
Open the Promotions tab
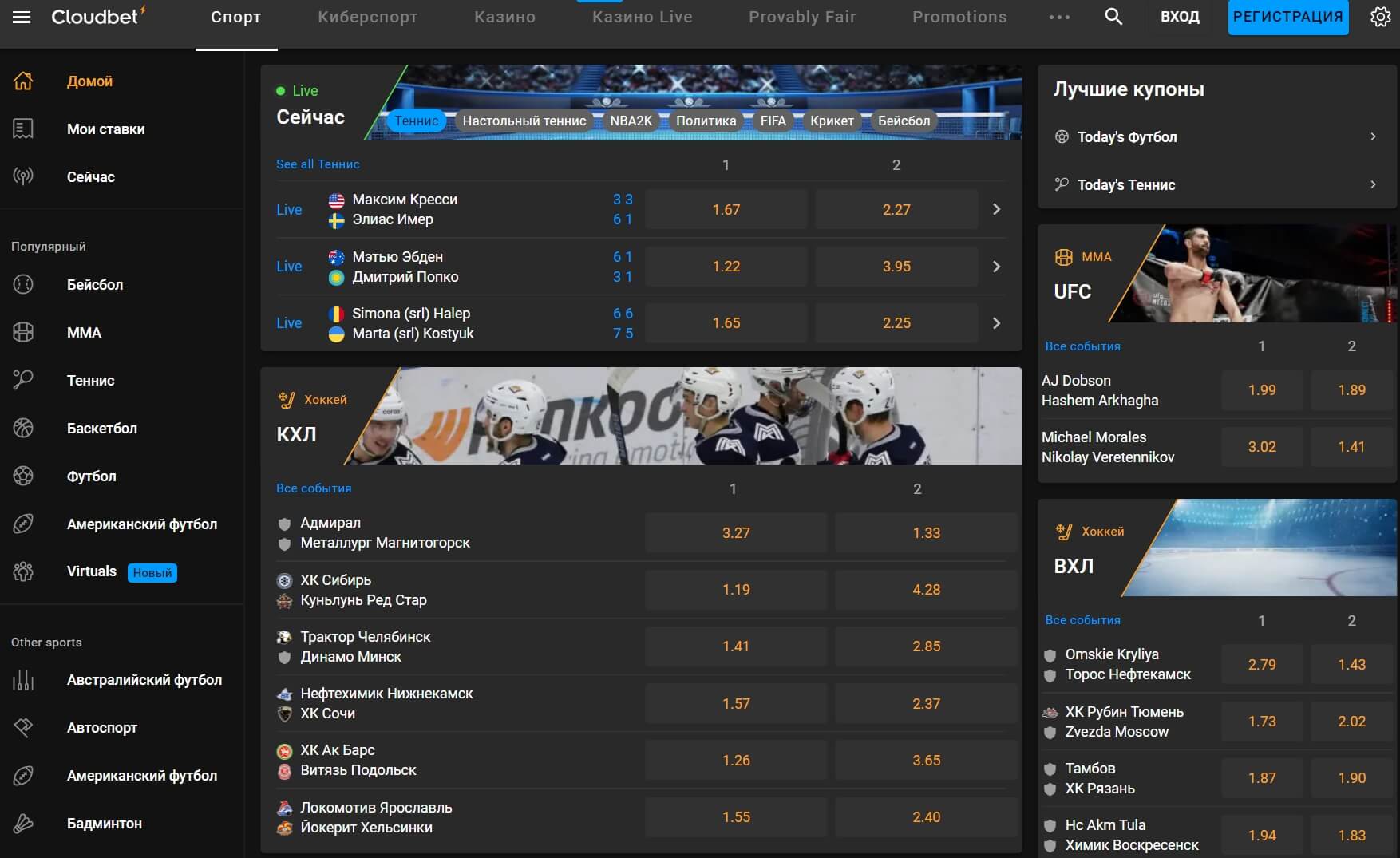pos(959,17)
